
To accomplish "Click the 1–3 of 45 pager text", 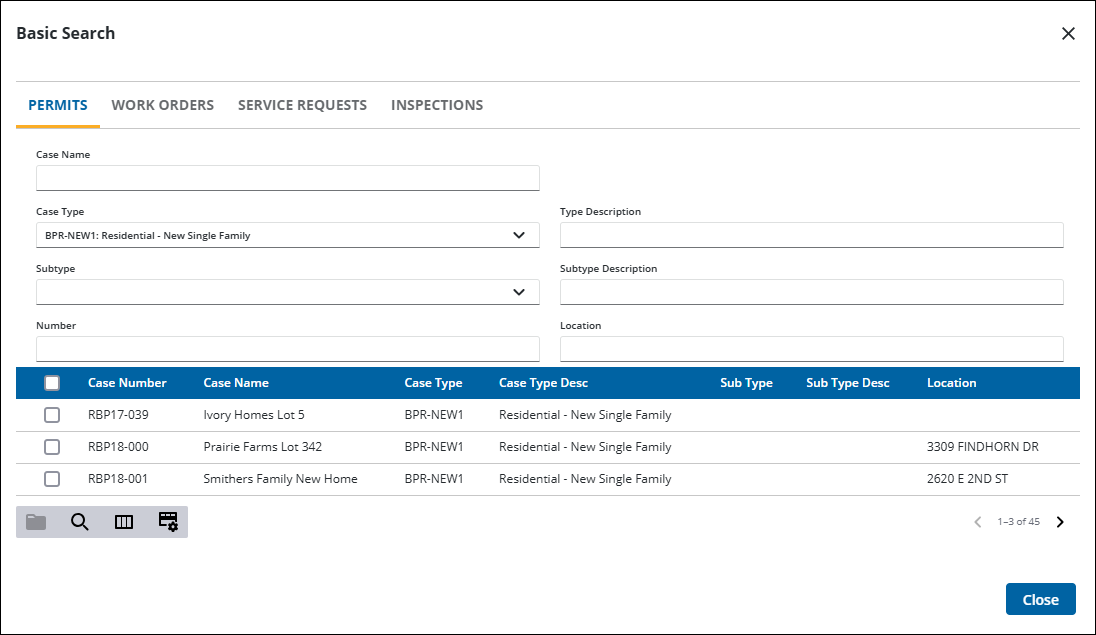I will click(1018, 522).
